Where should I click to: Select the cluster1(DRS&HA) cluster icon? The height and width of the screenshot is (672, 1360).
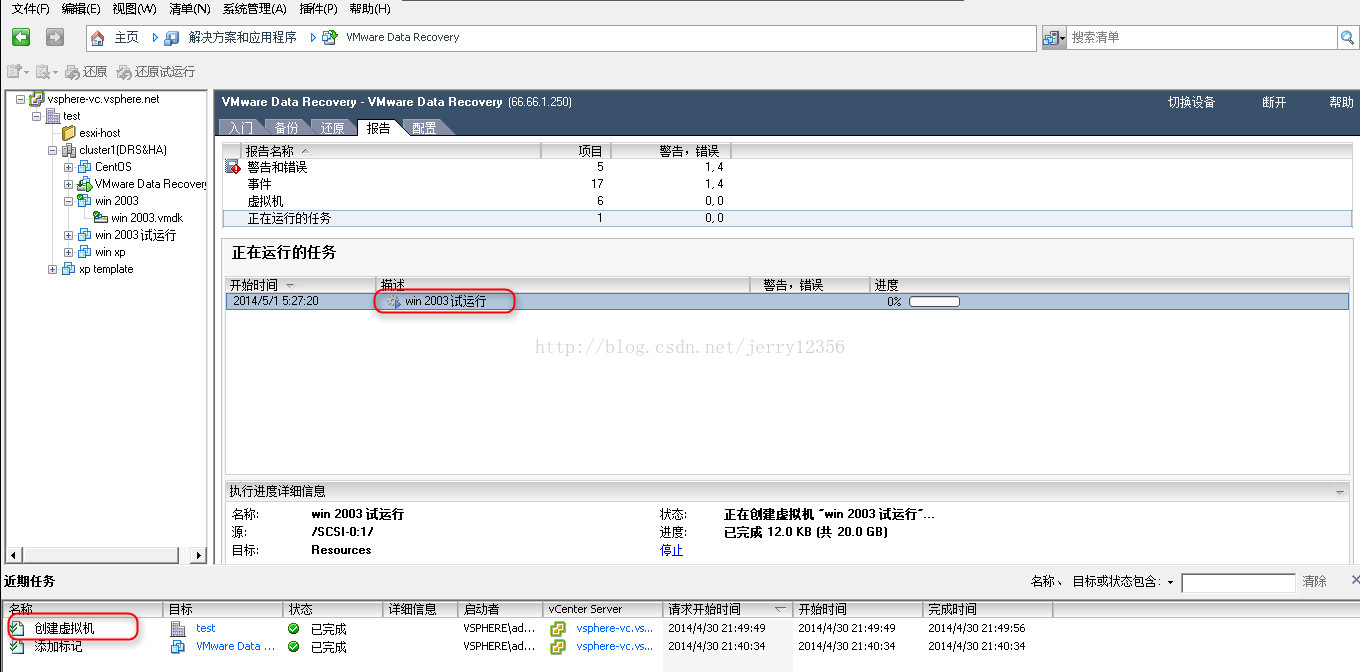pyautogui.click(x=69, y=150)
